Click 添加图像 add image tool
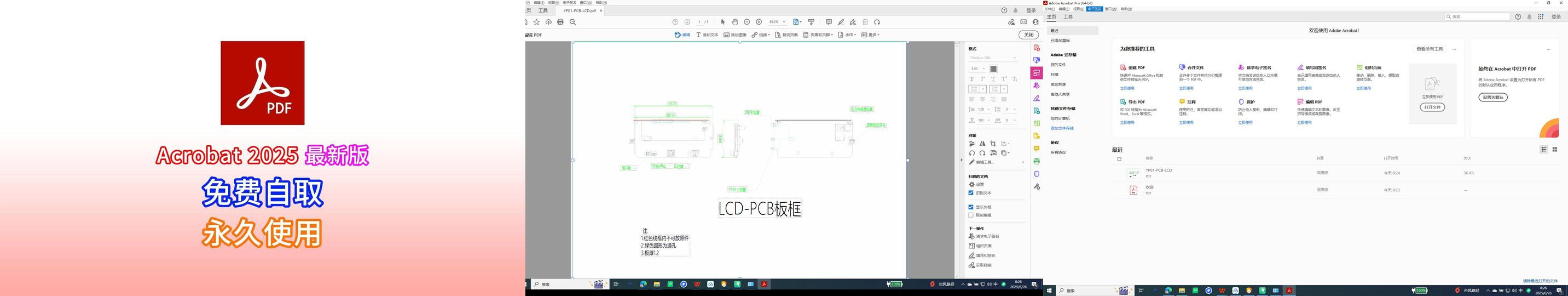Image resolution: width=1568 pixels, height=296 pixels. (x=734, y=35)
